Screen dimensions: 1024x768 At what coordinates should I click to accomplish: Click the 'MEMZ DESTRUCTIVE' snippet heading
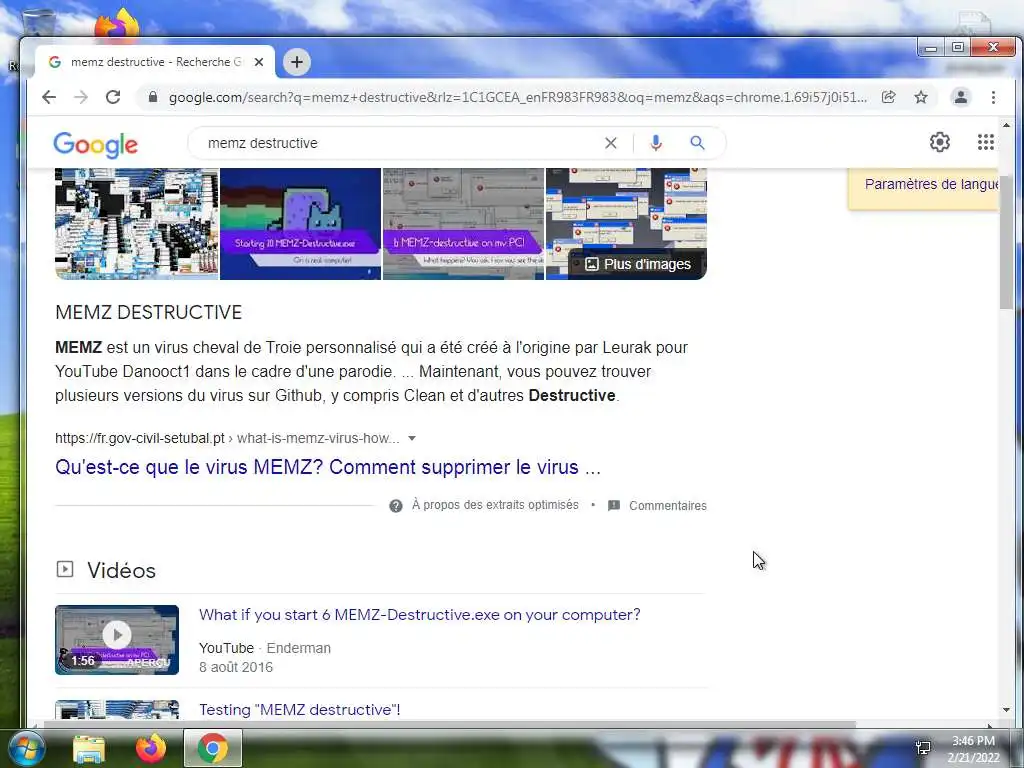[x=148, y=312]
